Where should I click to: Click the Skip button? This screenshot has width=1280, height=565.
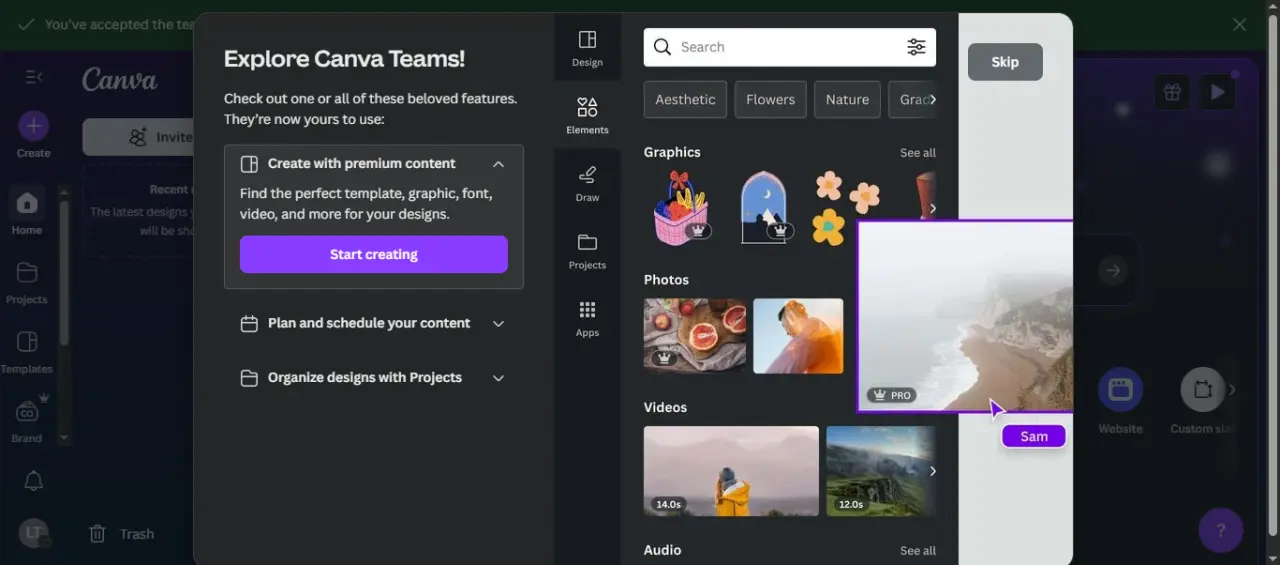pos(1005,62)
